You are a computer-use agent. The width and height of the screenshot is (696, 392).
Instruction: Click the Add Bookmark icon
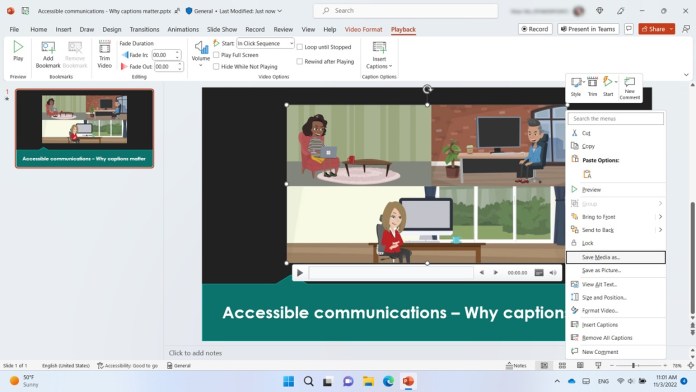coord(48,48)
